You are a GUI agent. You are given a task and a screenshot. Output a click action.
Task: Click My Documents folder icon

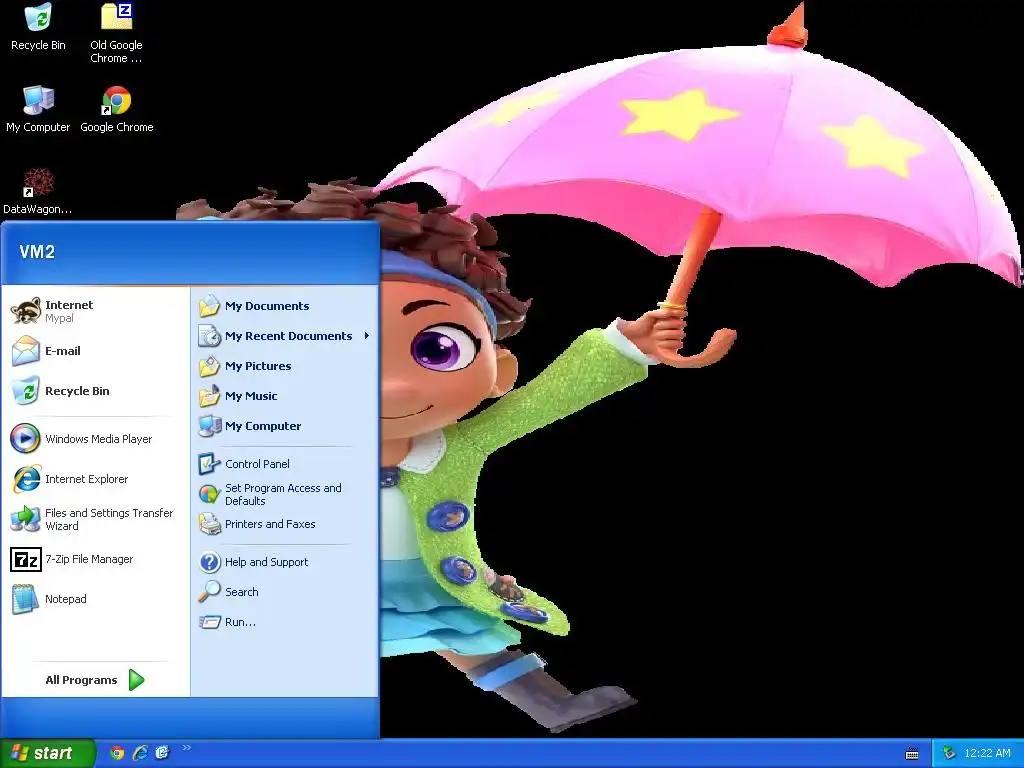pos(210,306)
